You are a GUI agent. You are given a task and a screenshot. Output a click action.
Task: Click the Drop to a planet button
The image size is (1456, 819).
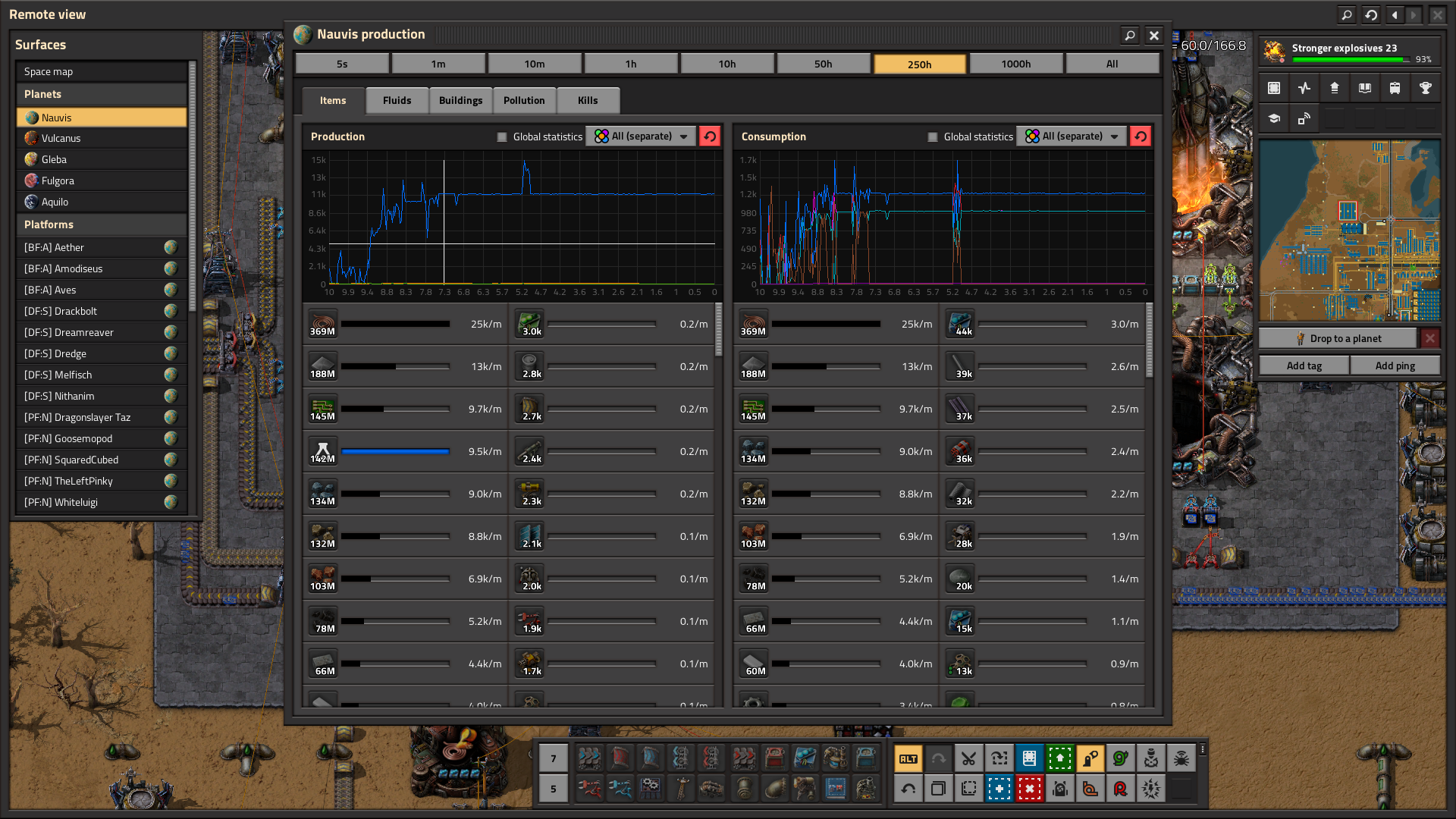pos(1338,339)
